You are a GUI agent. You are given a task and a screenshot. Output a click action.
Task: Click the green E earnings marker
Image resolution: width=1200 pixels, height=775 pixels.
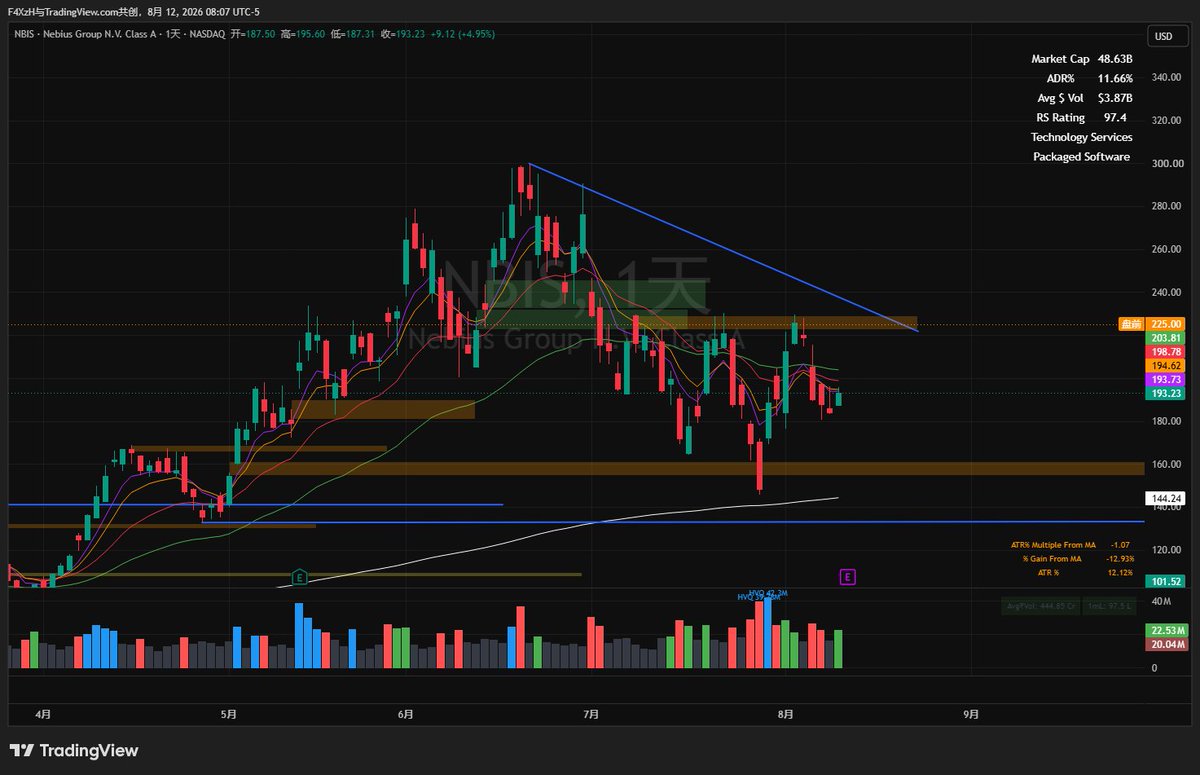click(298, 576)
